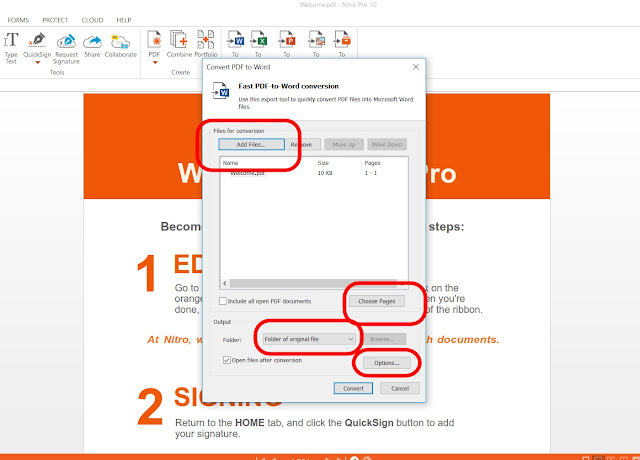Click the Add Files button

(x=251, y=144)
